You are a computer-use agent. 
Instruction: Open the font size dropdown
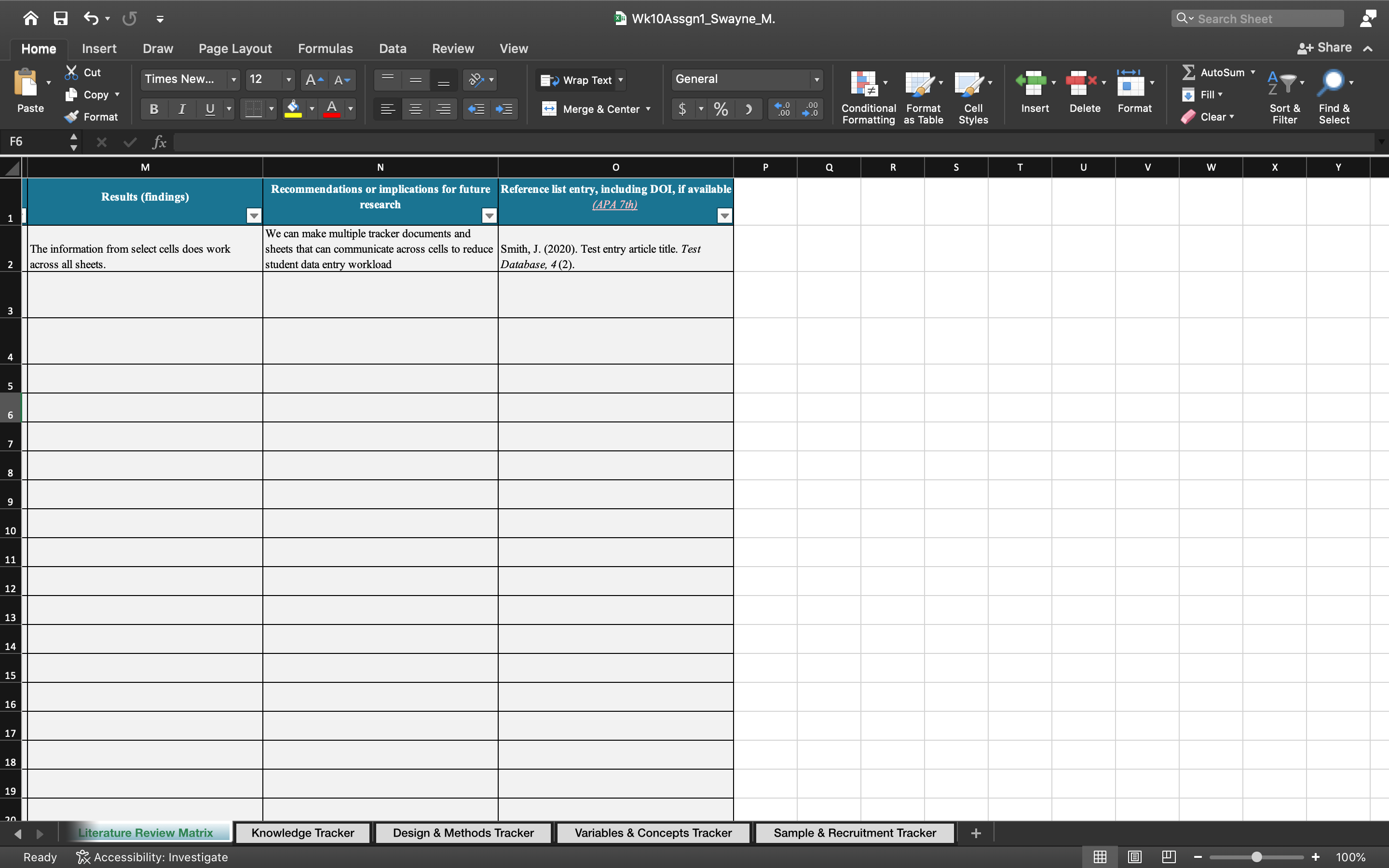click(288, 80)
